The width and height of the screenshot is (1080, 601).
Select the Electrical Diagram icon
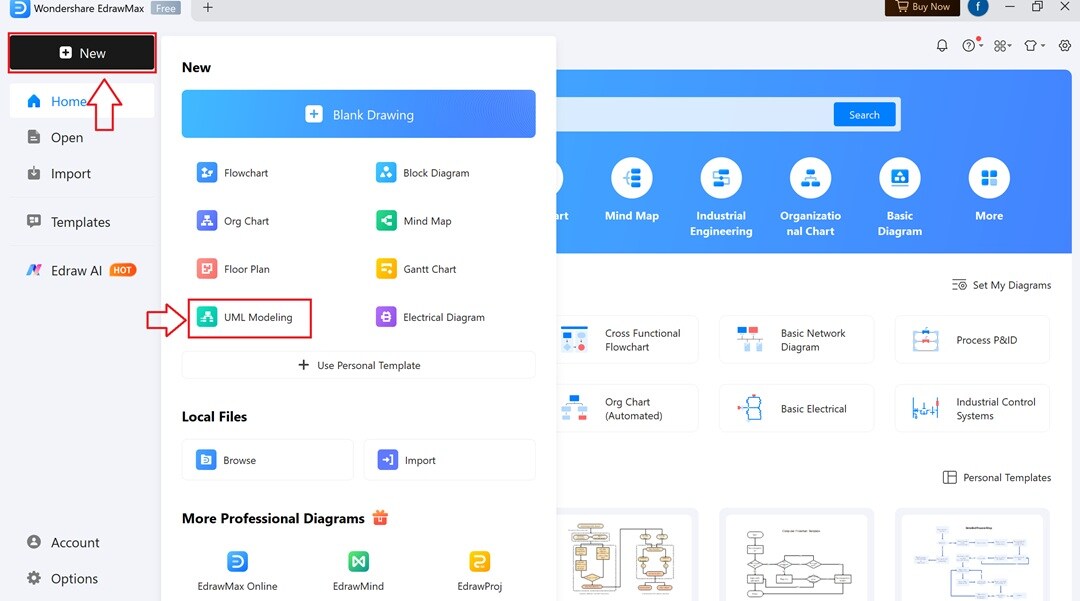click(x=386, y=317)
